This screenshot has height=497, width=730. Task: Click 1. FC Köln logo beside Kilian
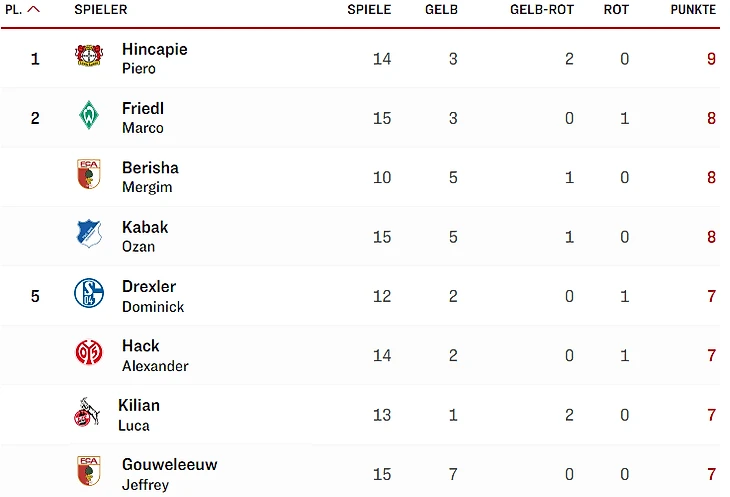(86, 412)
